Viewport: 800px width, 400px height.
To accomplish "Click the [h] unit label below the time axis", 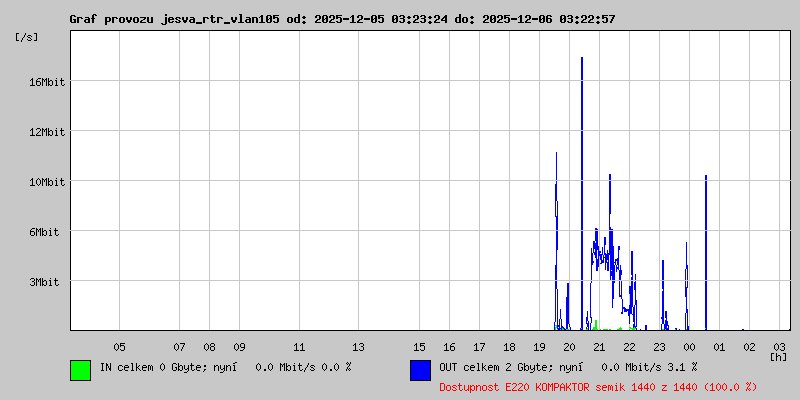I will (x=778, y=356).
